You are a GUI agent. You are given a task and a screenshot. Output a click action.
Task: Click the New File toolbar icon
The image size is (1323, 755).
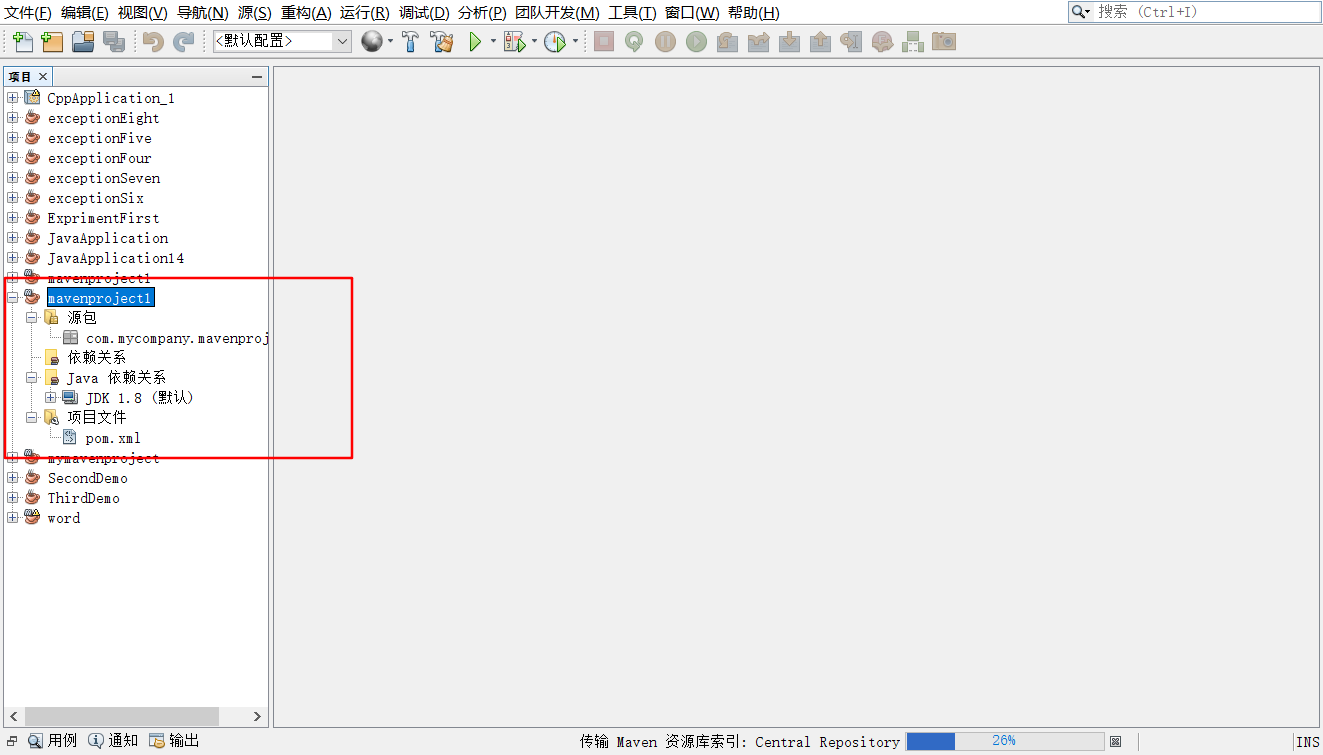tap(22, 42)
